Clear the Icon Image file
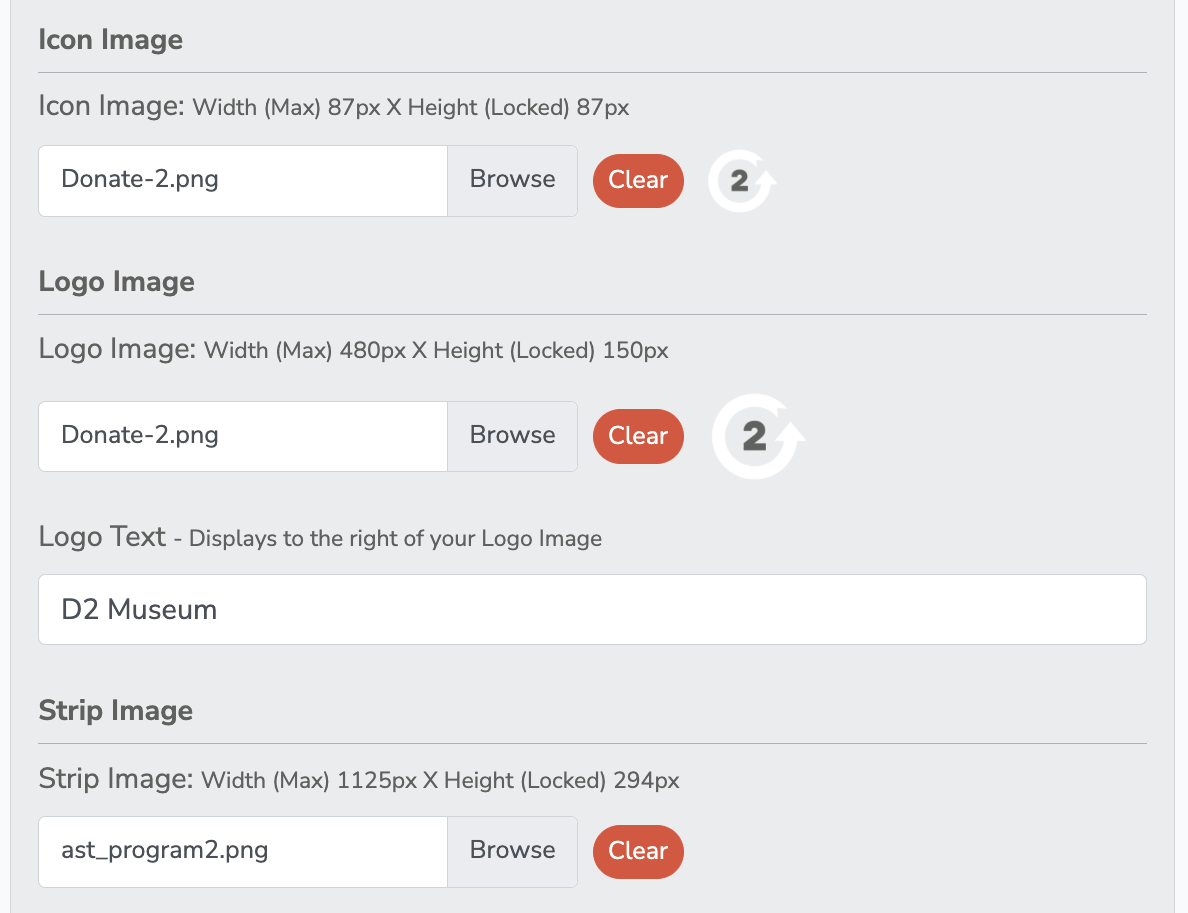This screenshot has height=913, width=1188. (x=638, y=180)
